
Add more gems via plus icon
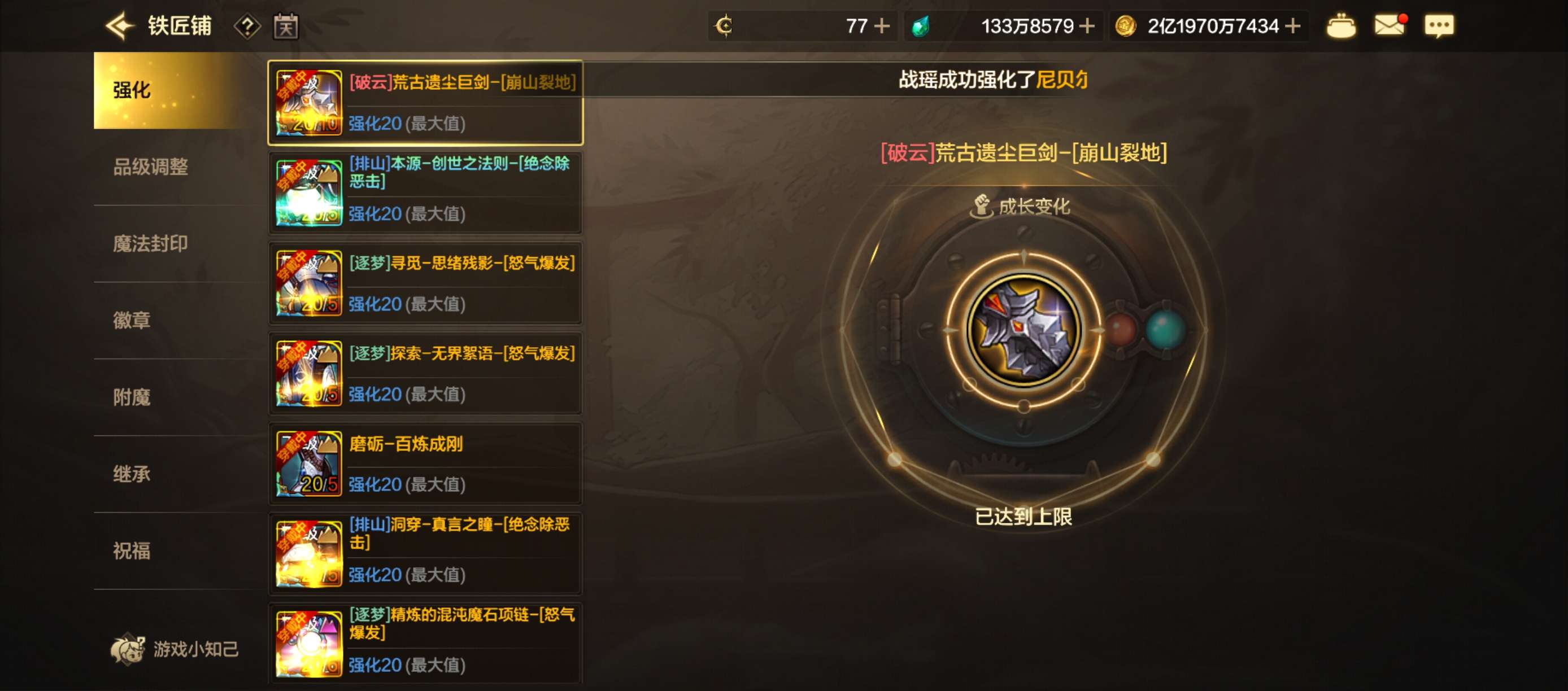click(1087, 26)
